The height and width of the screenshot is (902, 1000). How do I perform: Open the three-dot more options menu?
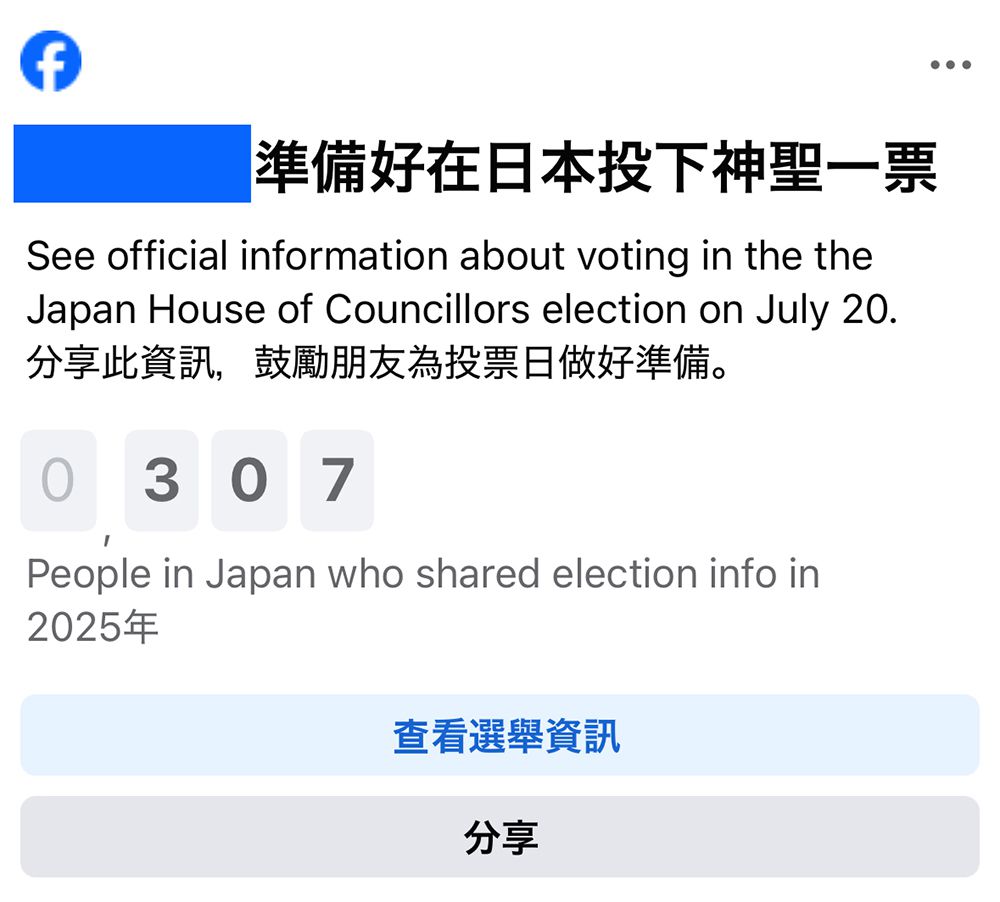(x=950, y=65)
